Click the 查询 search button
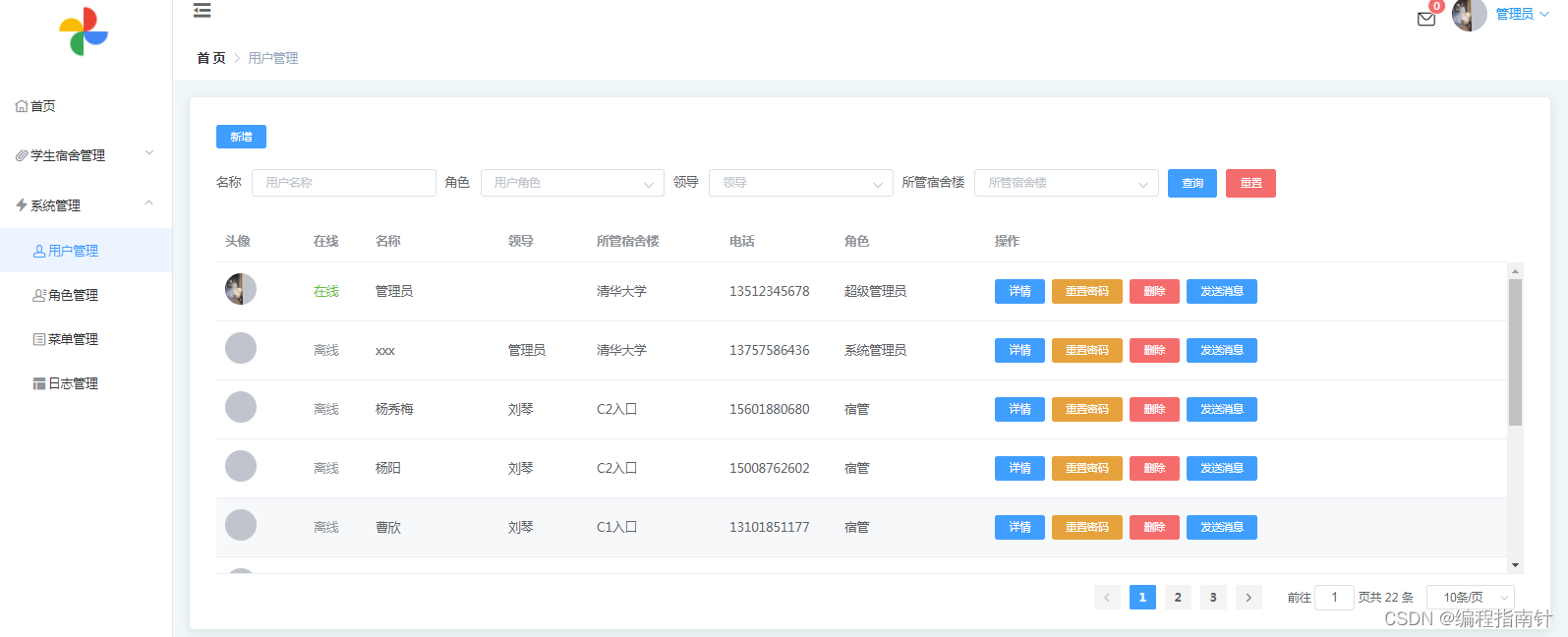This screenshot has height=637, width=1568. pos(1192,183)
